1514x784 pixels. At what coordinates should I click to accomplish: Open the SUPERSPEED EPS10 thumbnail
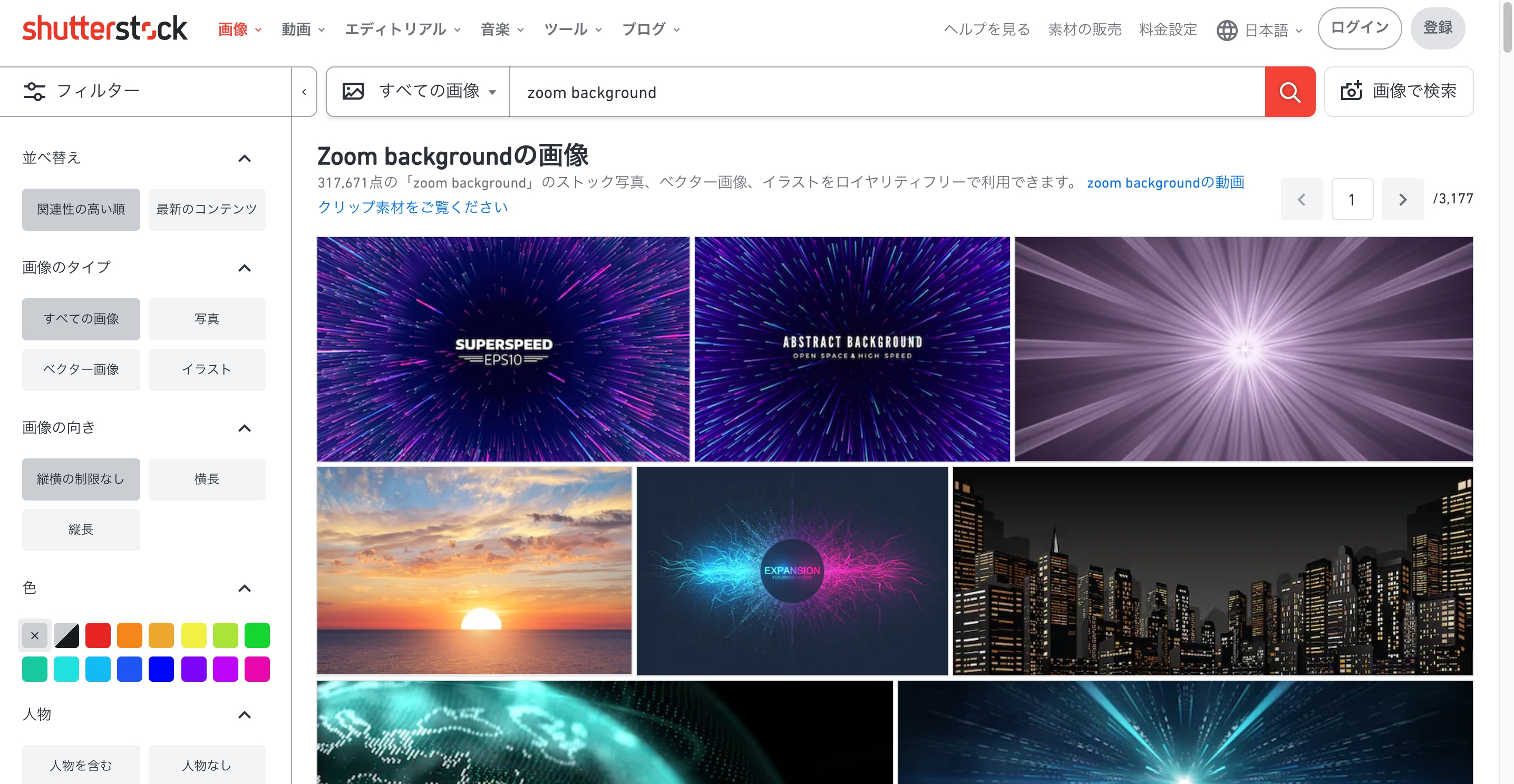click(x=503, y=349)
